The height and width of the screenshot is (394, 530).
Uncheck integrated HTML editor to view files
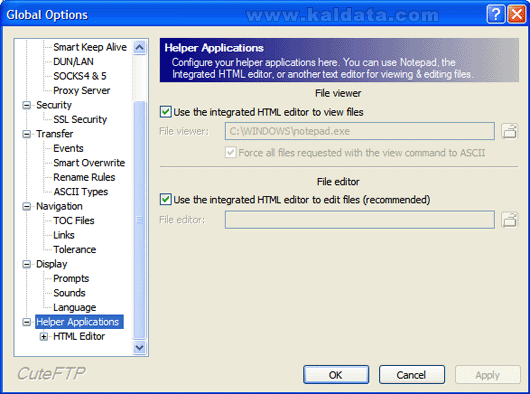point(166,112)
